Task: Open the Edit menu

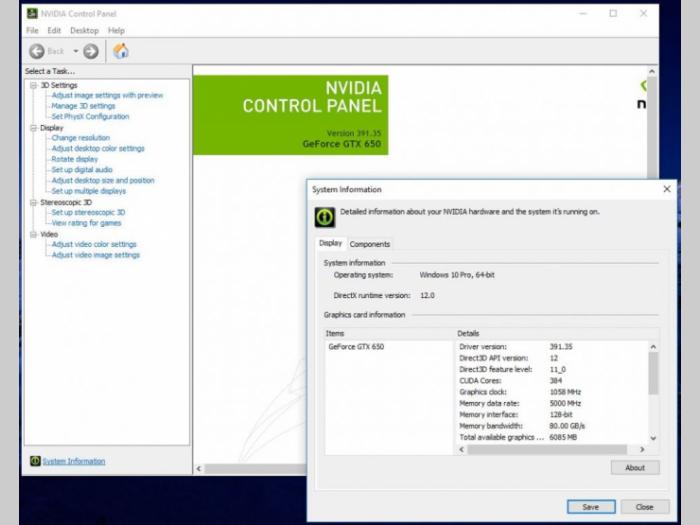Action: (54, 30)
